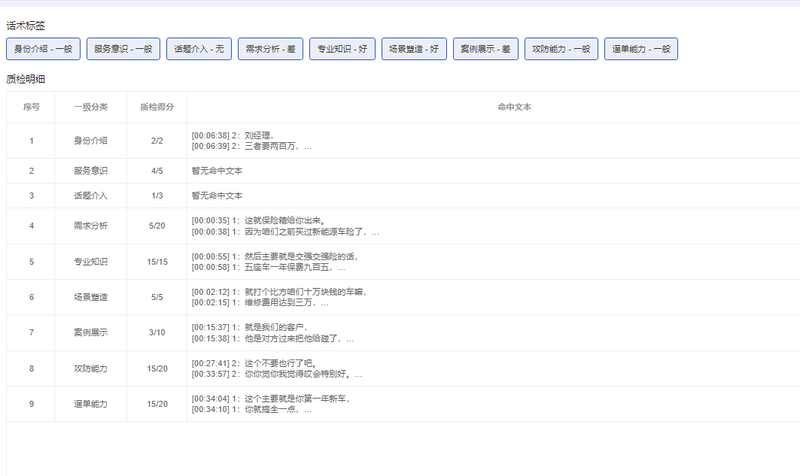Select the 逼单能力 - 一般 tag
Viewport: 800px width, 476px height.
click(x=641, y=49)
